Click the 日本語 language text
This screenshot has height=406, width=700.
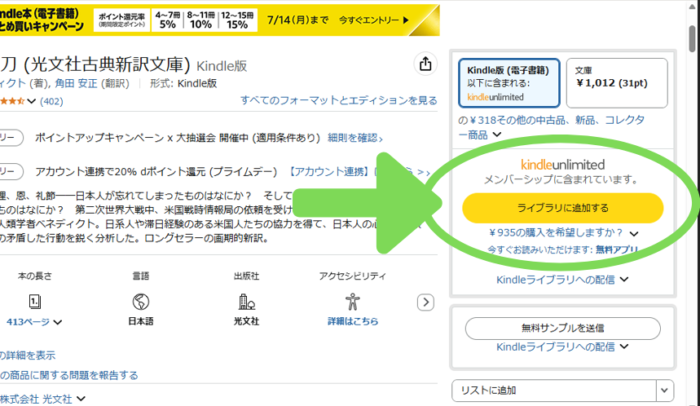pos(141,321)
